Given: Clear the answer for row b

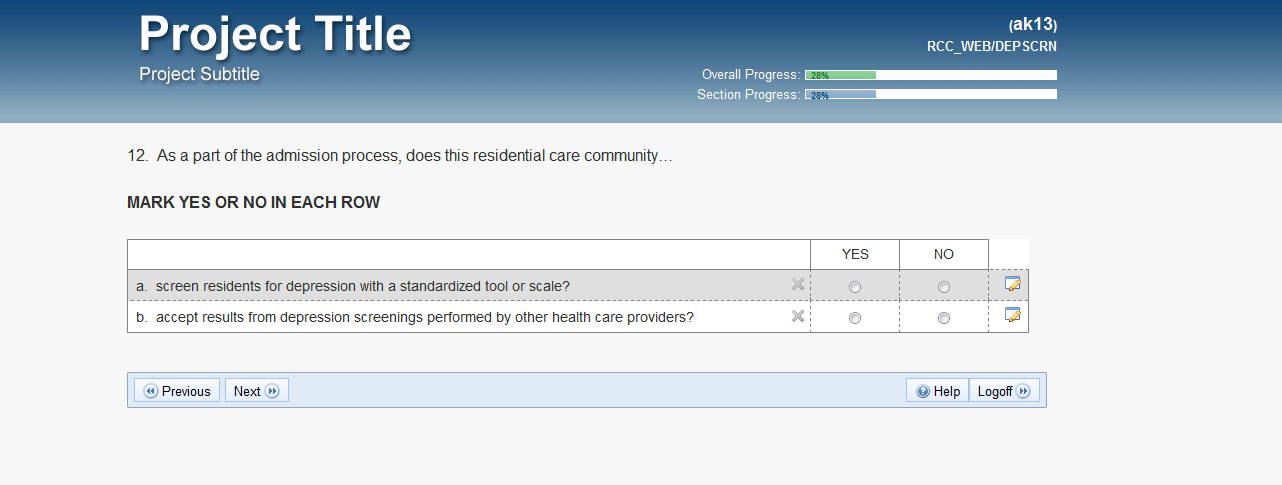Looking at the screenshot, I should click(x=798, y=317).
